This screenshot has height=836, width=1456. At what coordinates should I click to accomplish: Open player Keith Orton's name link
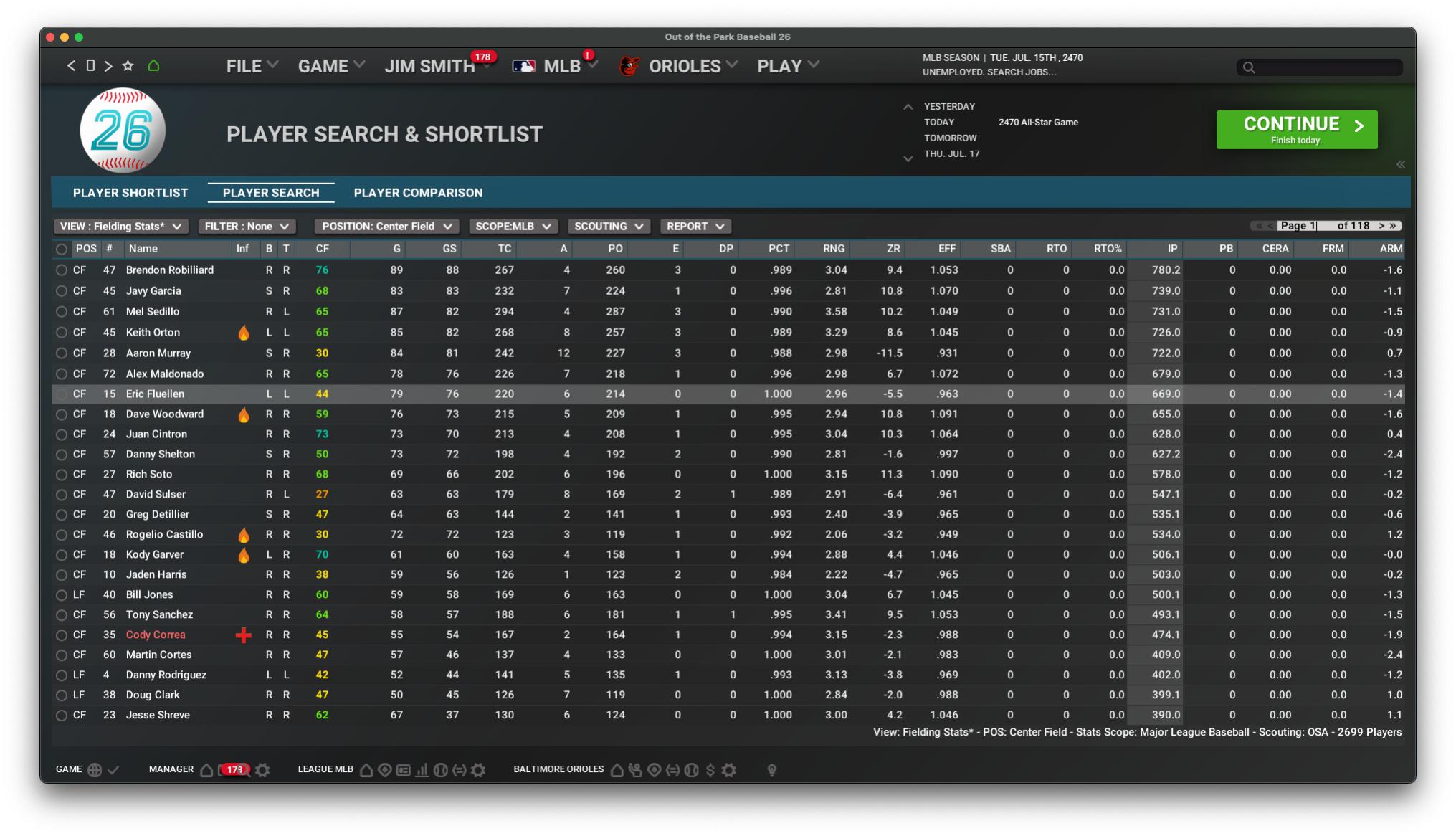point(153,333)
